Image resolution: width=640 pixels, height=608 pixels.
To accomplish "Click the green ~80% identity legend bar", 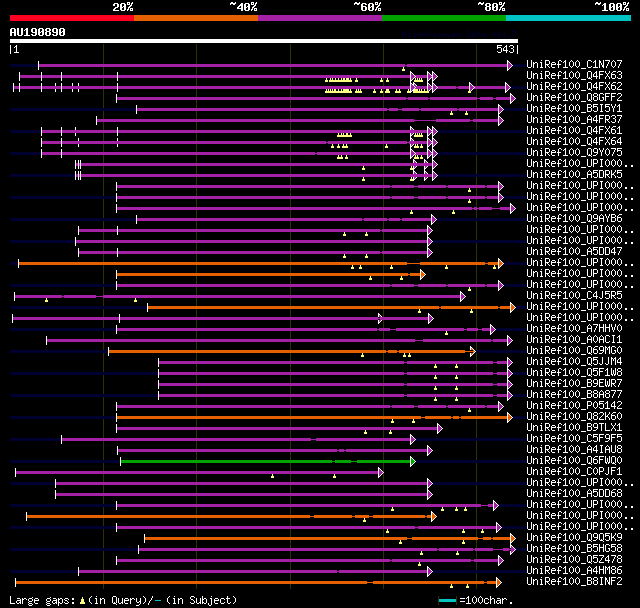I will click(444, 18).
